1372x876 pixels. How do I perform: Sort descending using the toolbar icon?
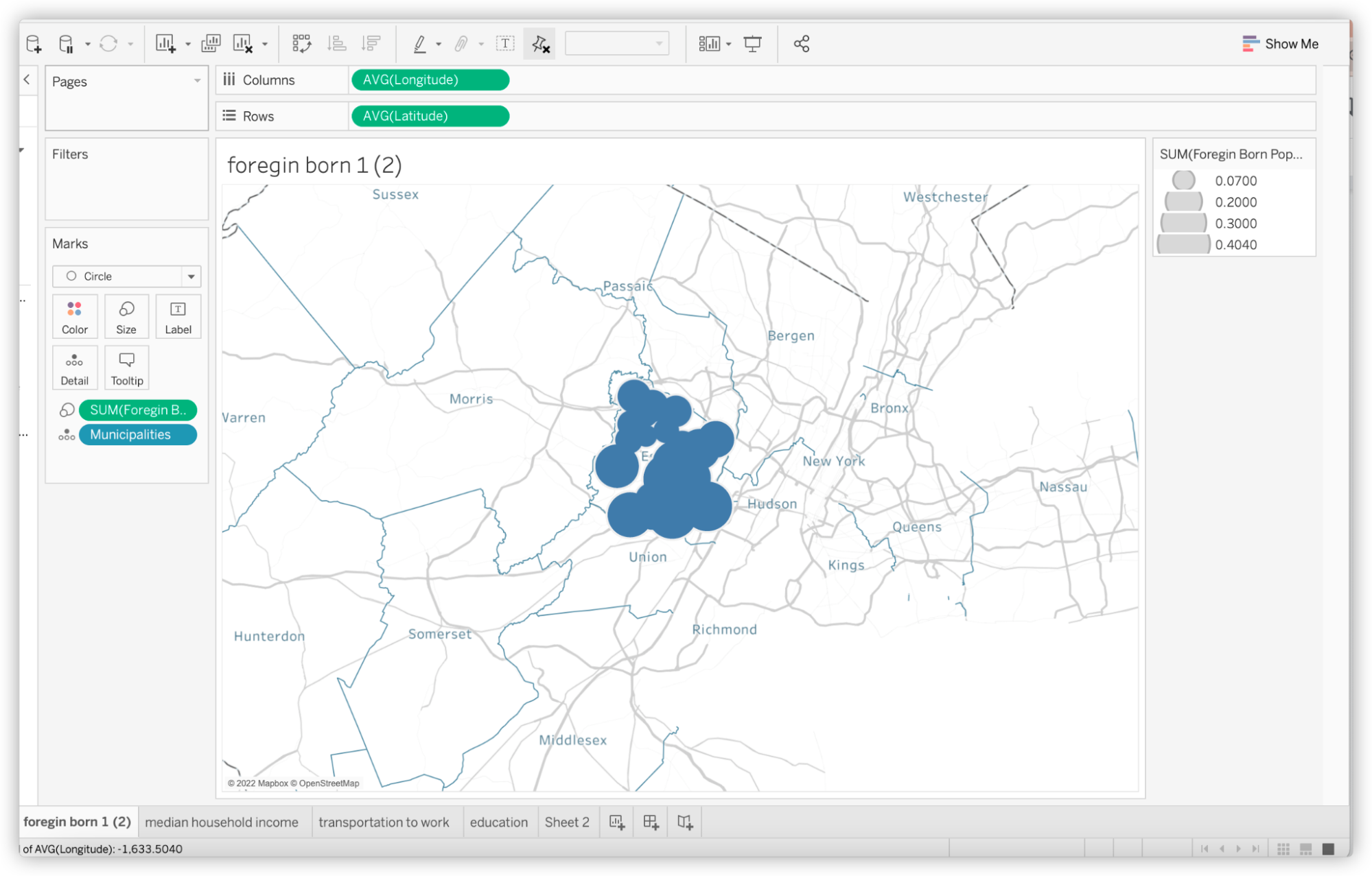(x=371, y=43)
